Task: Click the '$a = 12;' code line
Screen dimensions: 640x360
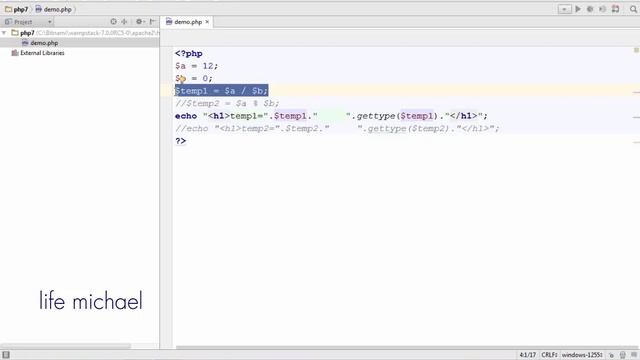Action: click(196, 66)
